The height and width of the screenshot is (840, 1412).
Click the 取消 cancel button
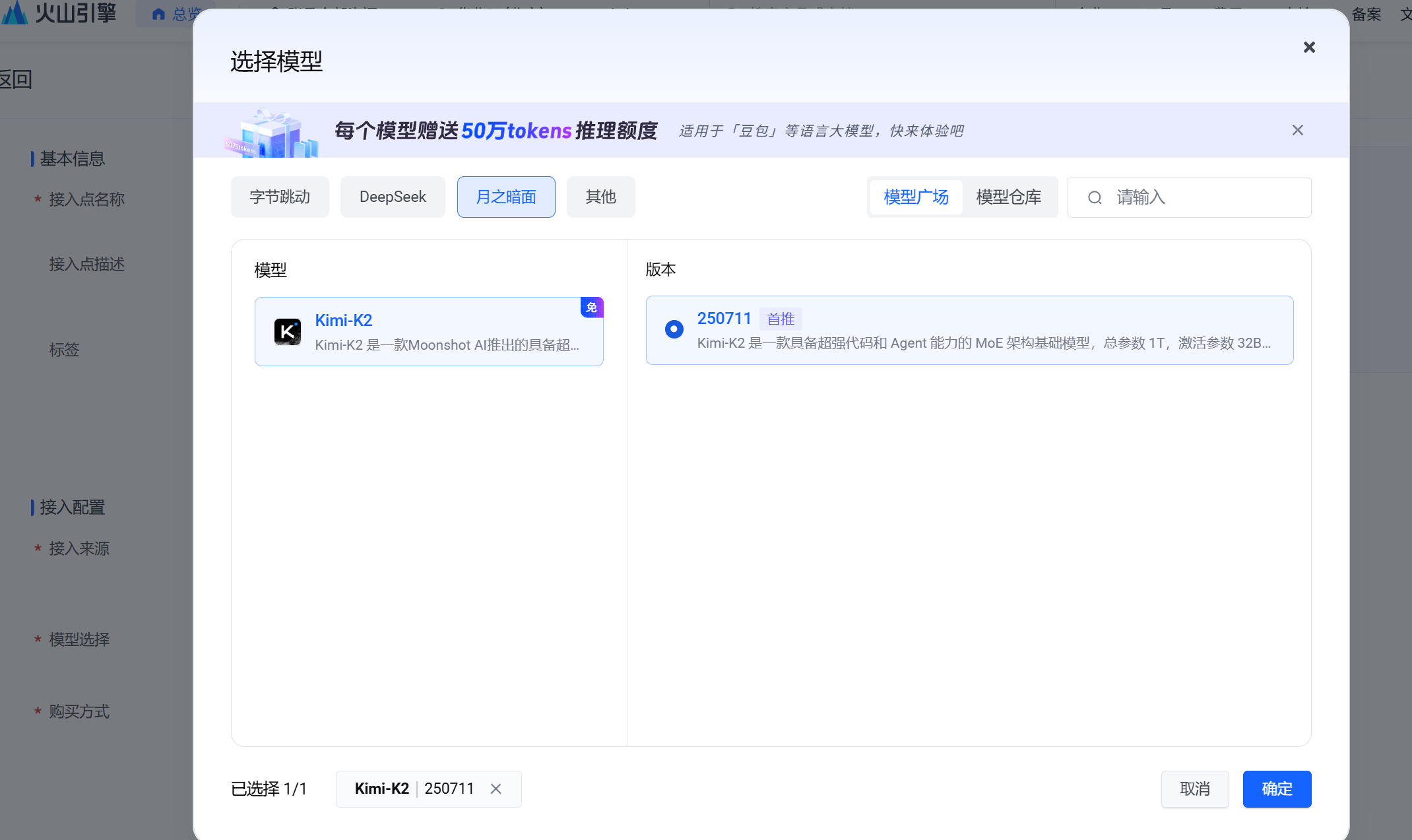coord(1194,789)
